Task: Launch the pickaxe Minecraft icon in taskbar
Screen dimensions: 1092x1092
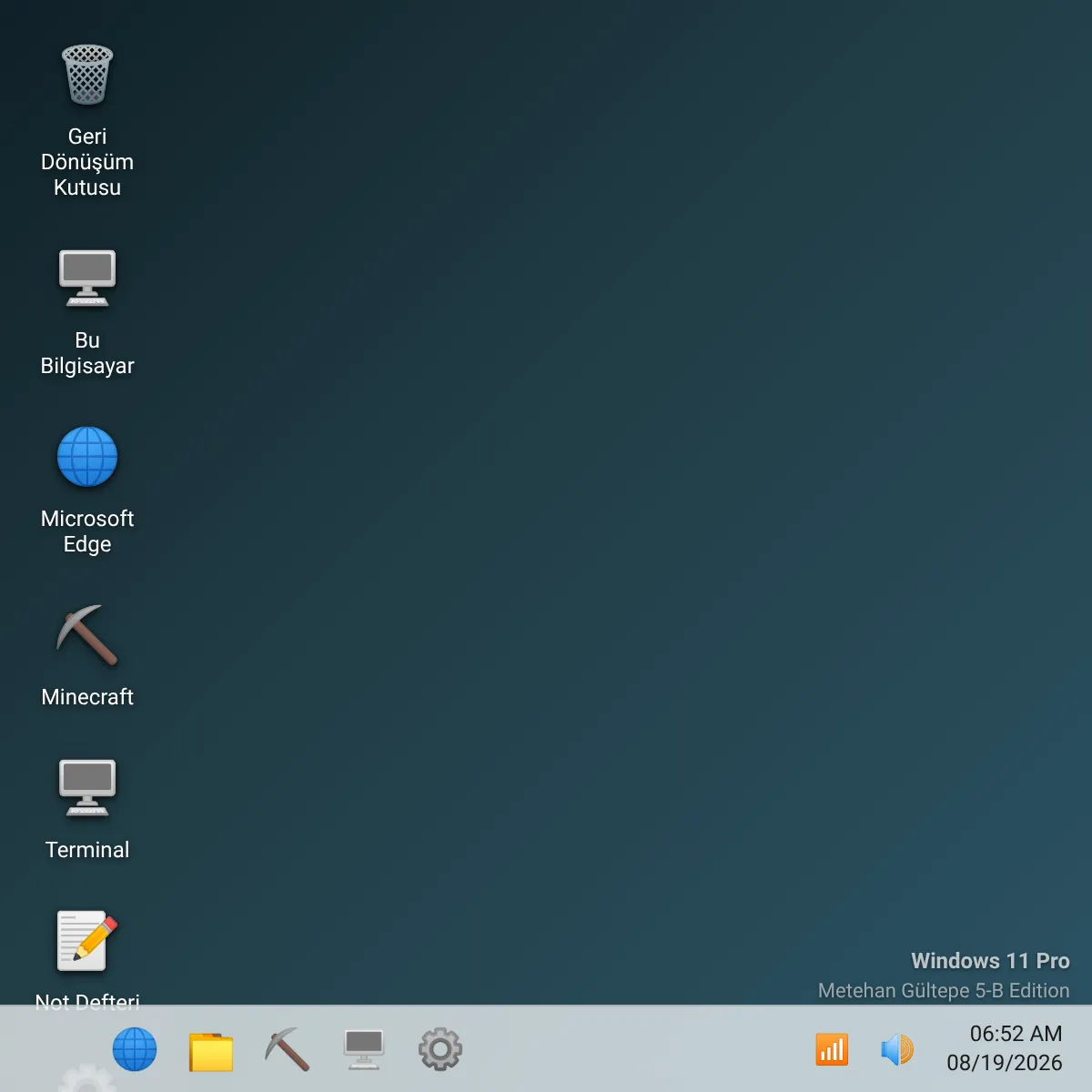Action: [x=288, y=1049]
